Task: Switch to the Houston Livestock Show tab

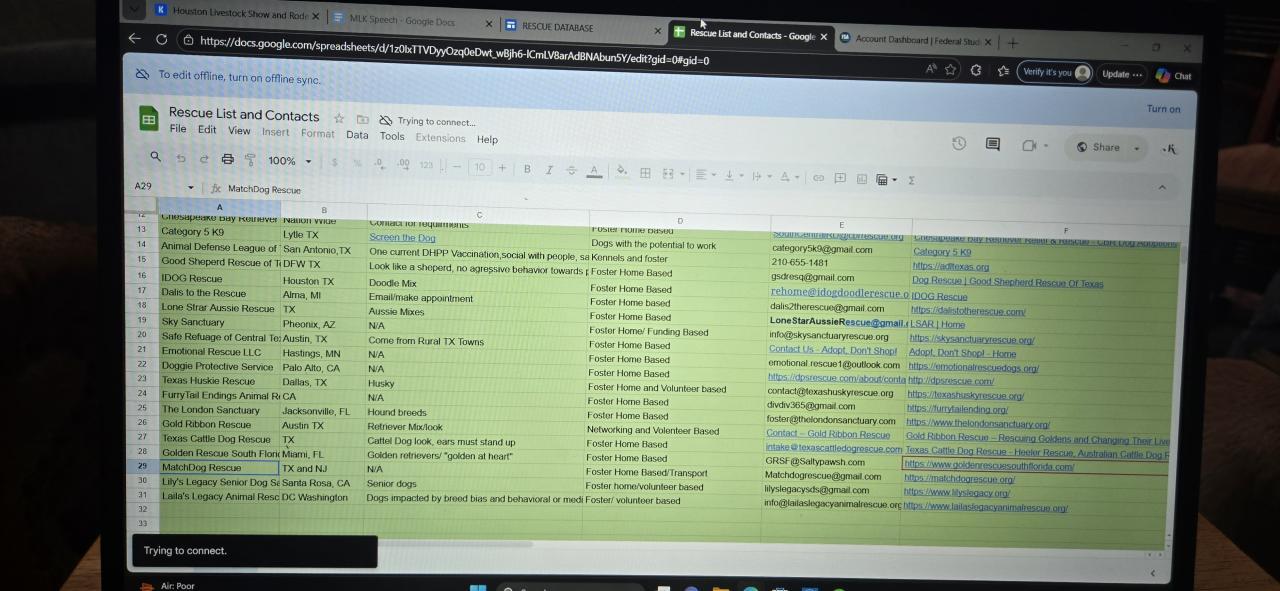Action: [238, 13]
